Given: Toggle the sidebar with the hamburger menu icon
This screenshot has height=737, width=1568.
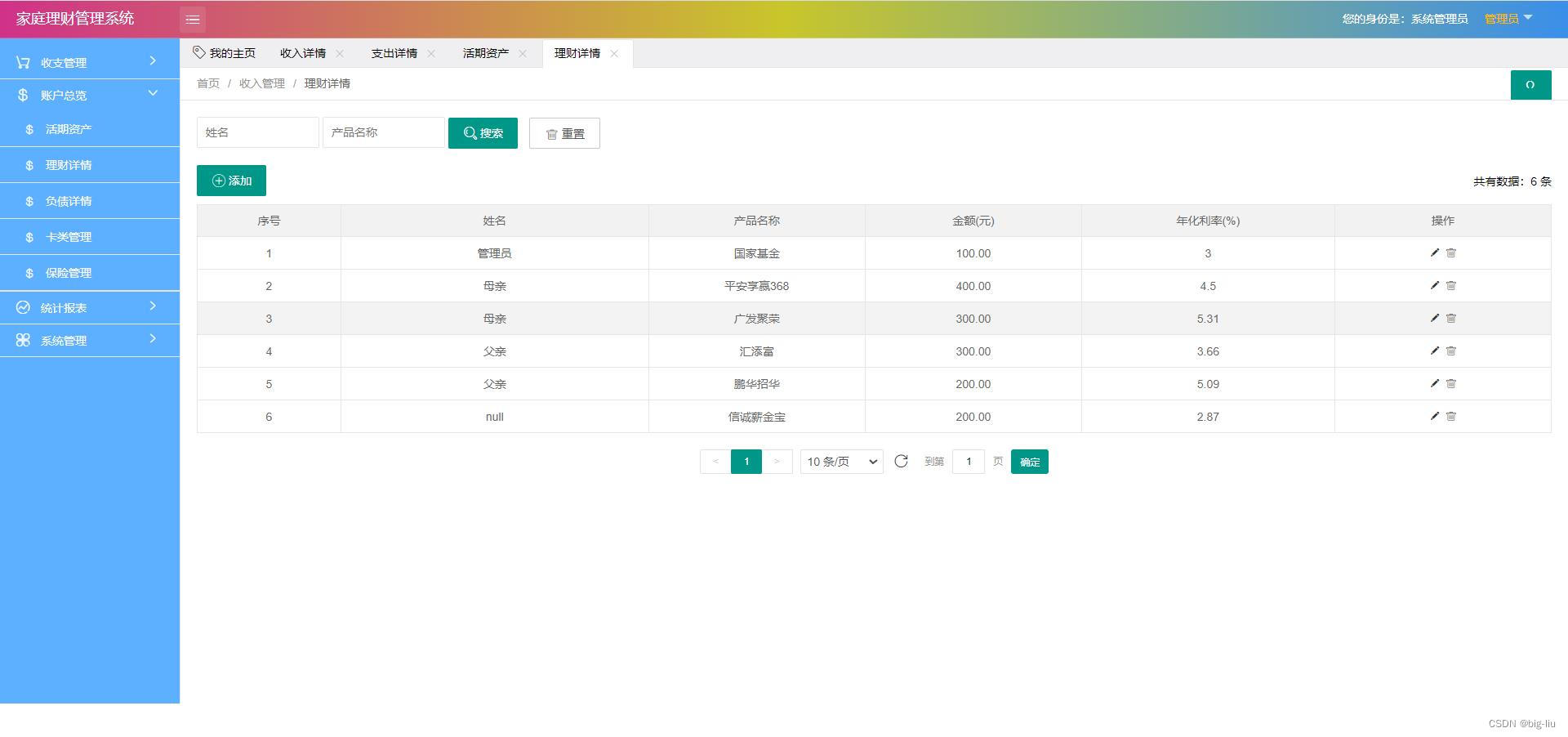Looking at the screenshot, I should [x=193, y=19].
